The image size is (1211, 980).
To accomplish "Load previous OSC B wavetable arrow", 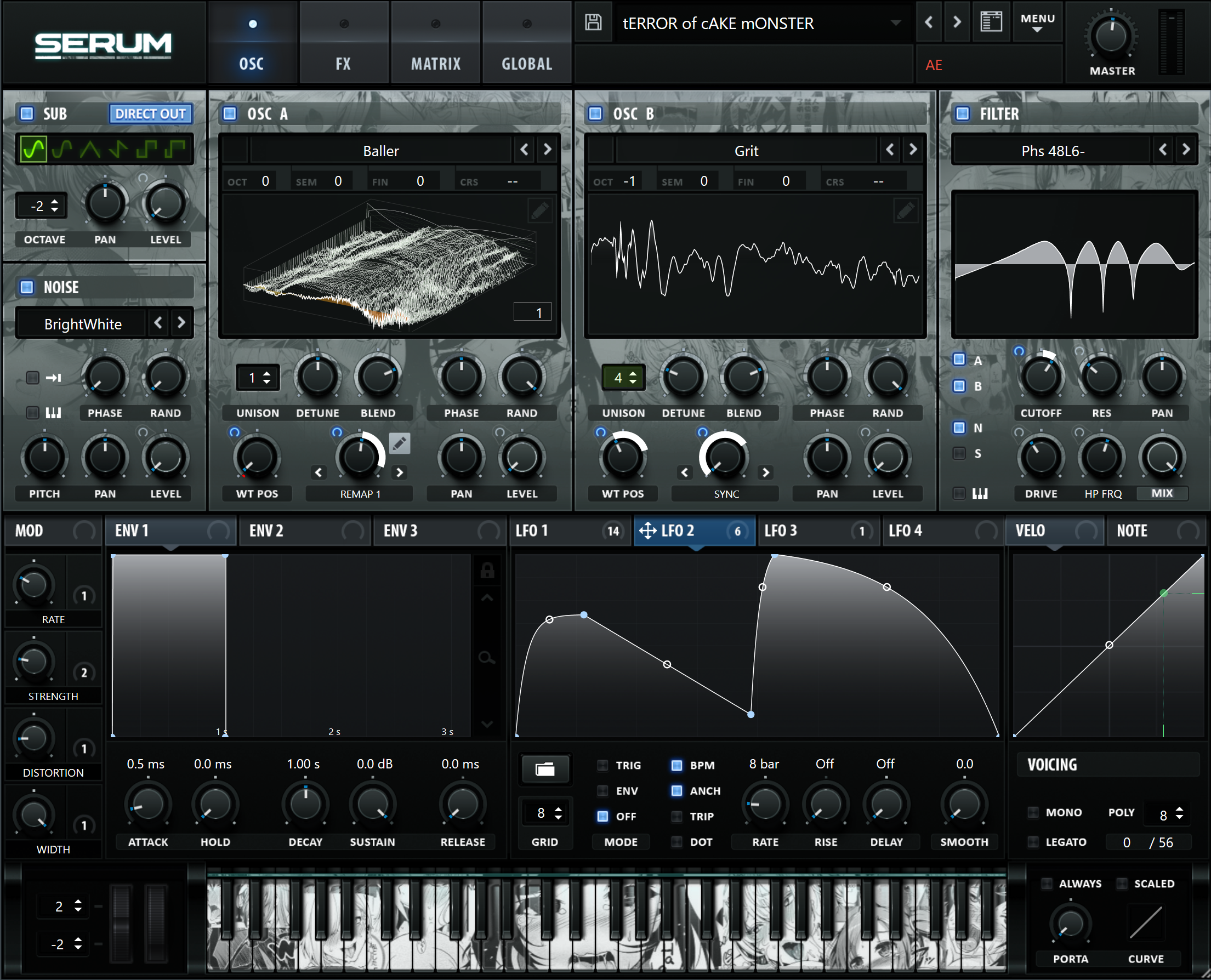I will 890,150.
